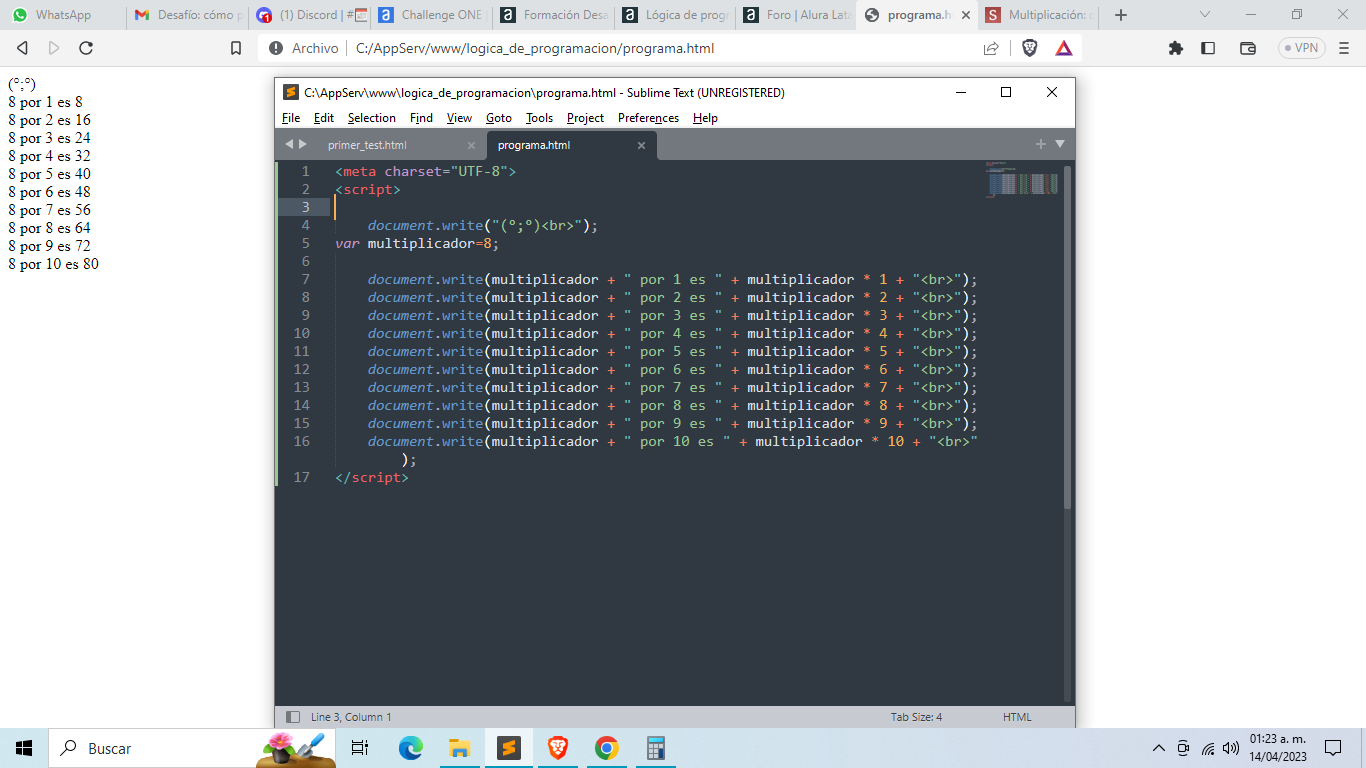Click the Sublime minimap code preview
1366x768 pixels.
click(1021, 181)
